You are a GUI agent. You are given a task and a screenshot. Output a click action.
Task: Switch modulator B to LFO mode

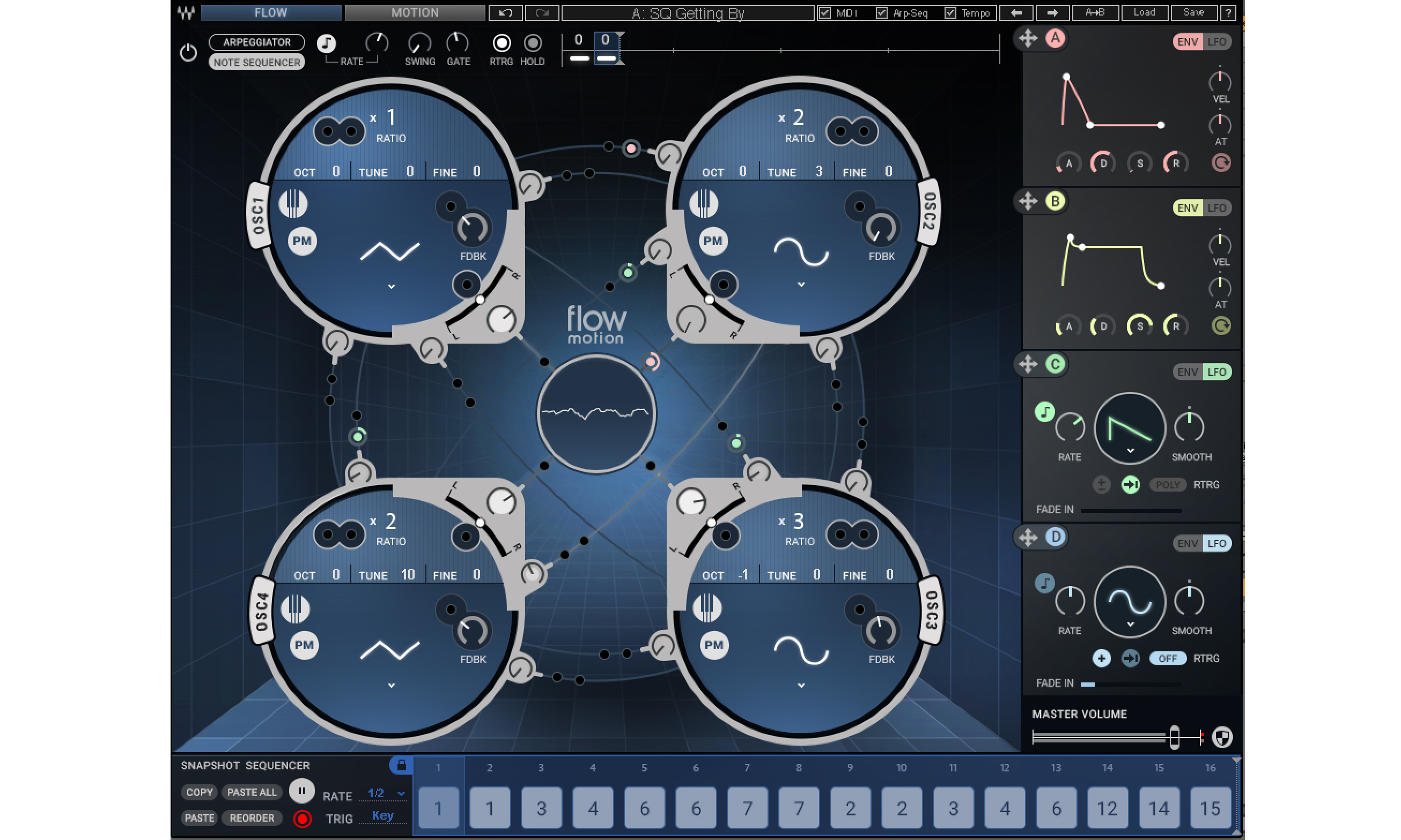pos(1217,208)
